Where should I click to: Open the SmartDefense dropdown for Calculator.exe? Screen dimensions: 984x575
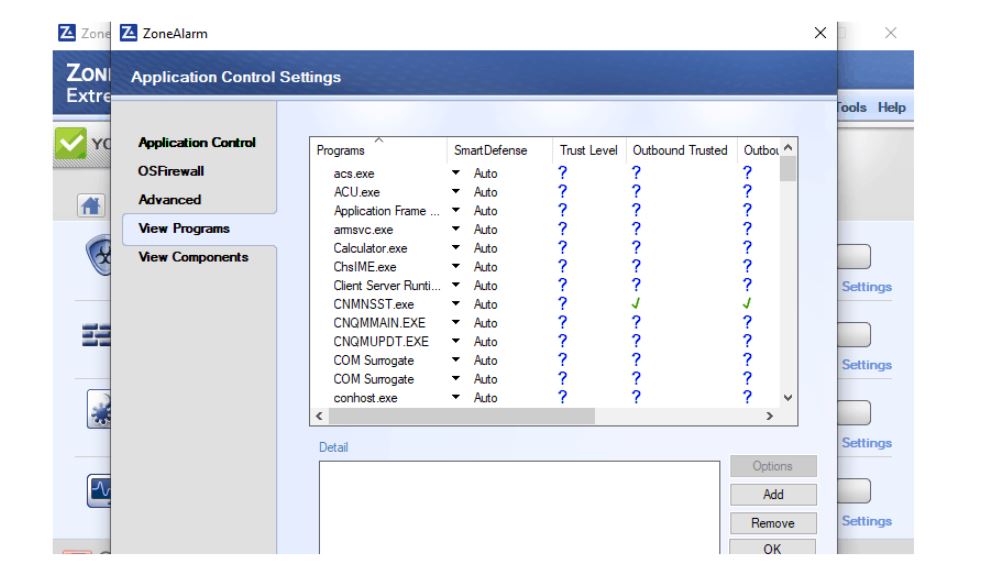coord(456,247)
